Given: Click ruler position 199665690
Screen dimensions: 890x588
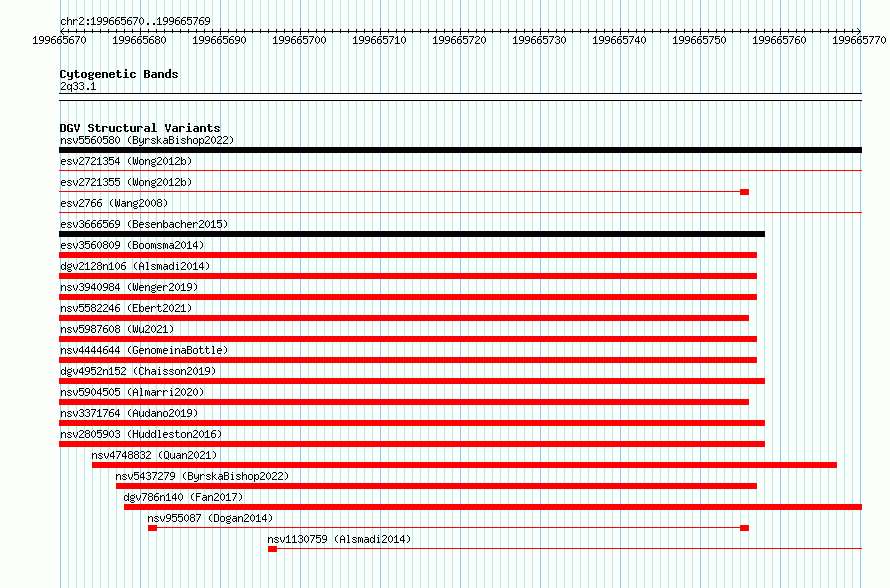Looking at the screenshot, I should click(x=220, y=40).
